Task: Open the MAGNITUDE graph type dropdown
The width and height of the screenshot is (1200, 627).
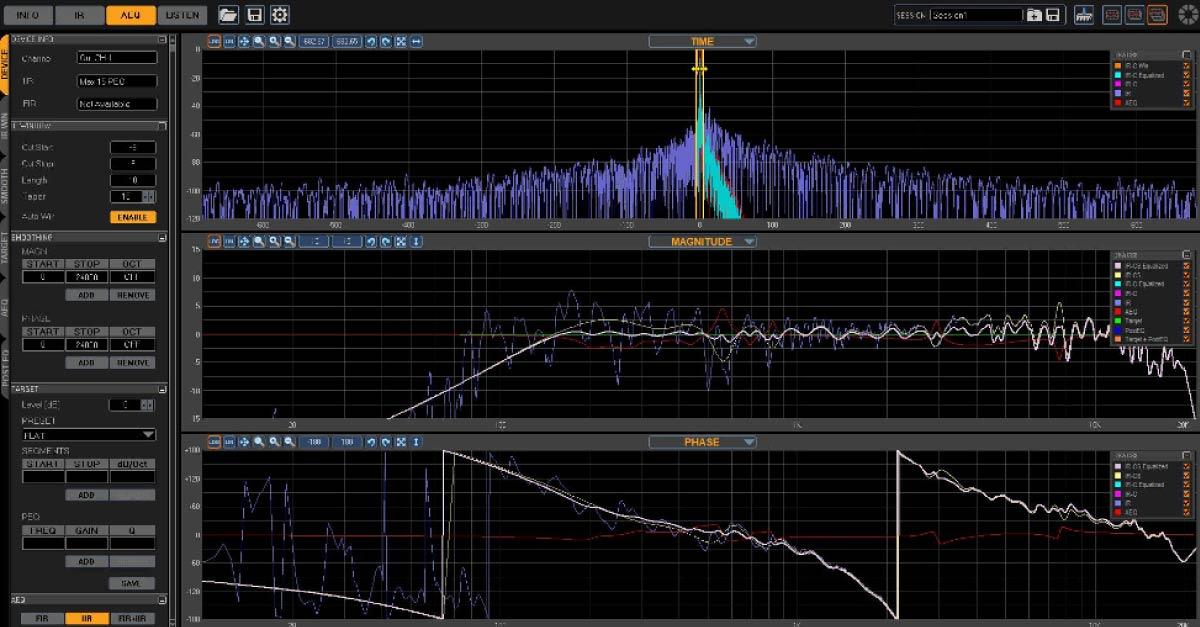Action: pos(749,242)
